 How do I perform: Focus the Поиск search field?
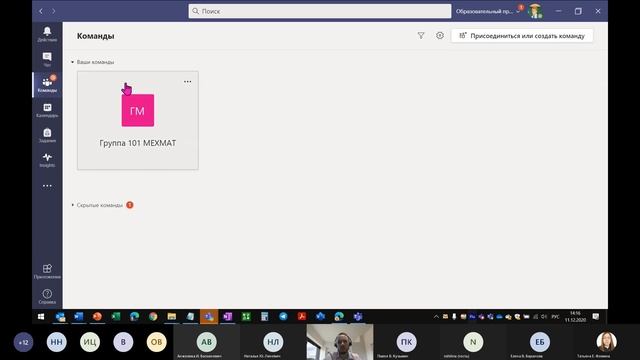(x=320, y=11)
